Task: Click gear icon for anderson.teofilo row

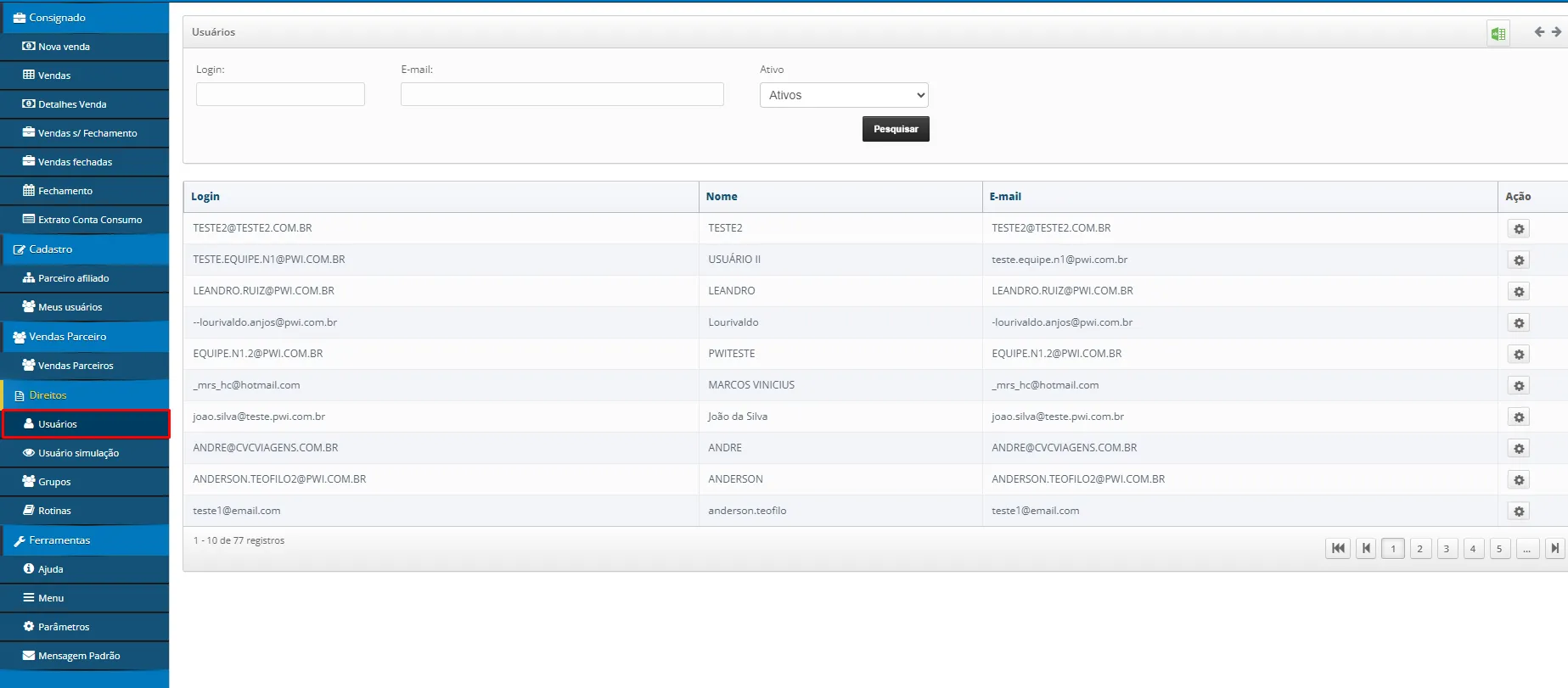Action: (1519, 512)
